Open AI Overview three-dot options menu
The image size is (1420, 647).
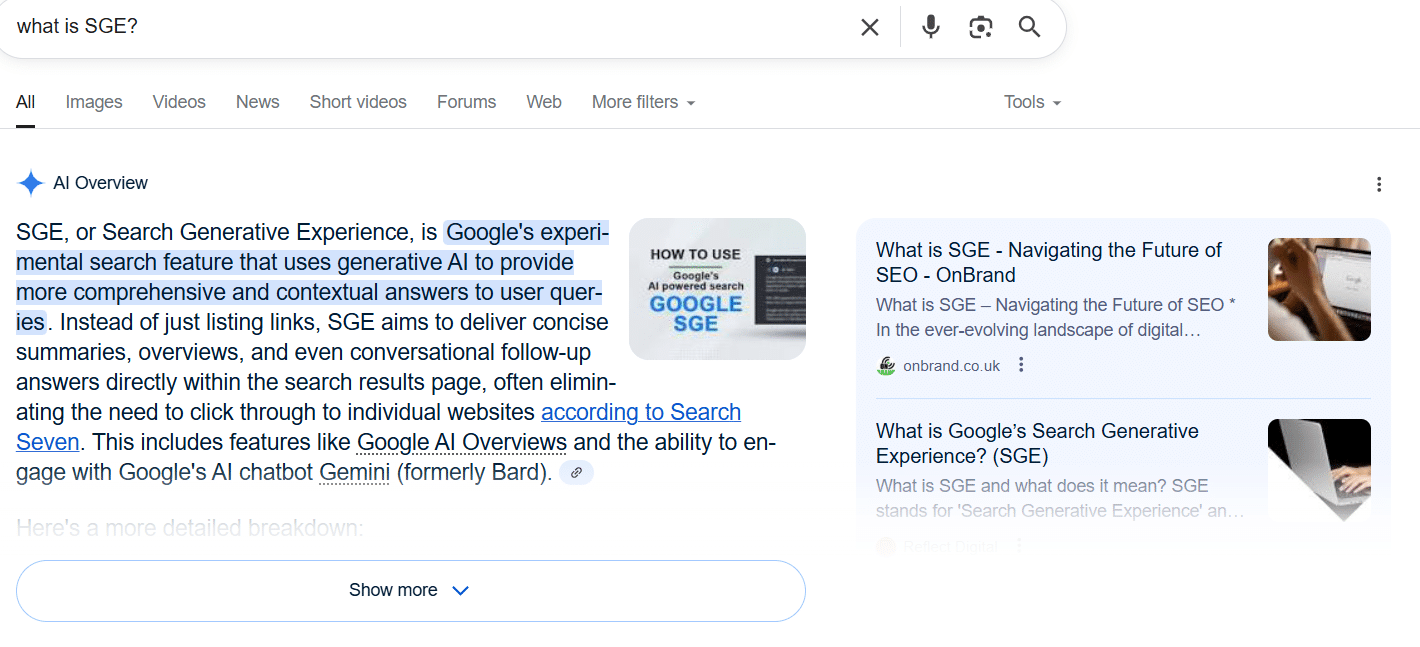[x=1379, y=184]
